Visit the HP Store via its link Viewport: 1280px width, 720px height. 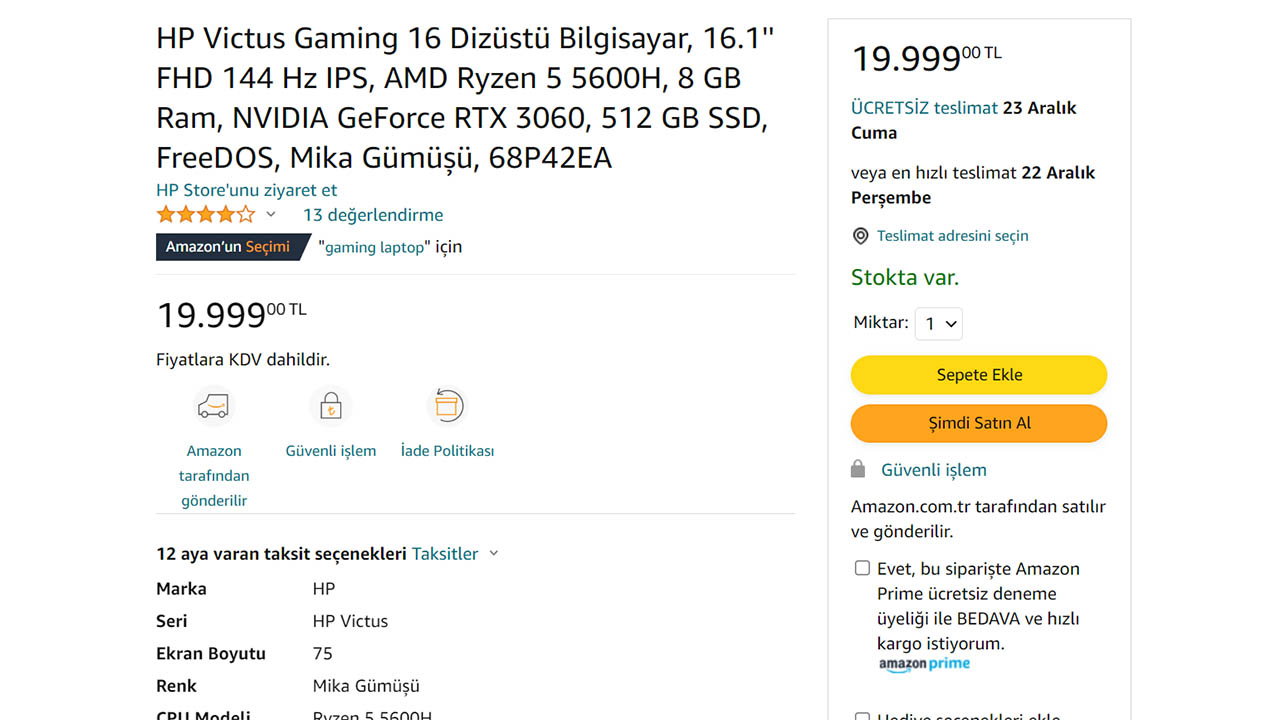point(246,189)
